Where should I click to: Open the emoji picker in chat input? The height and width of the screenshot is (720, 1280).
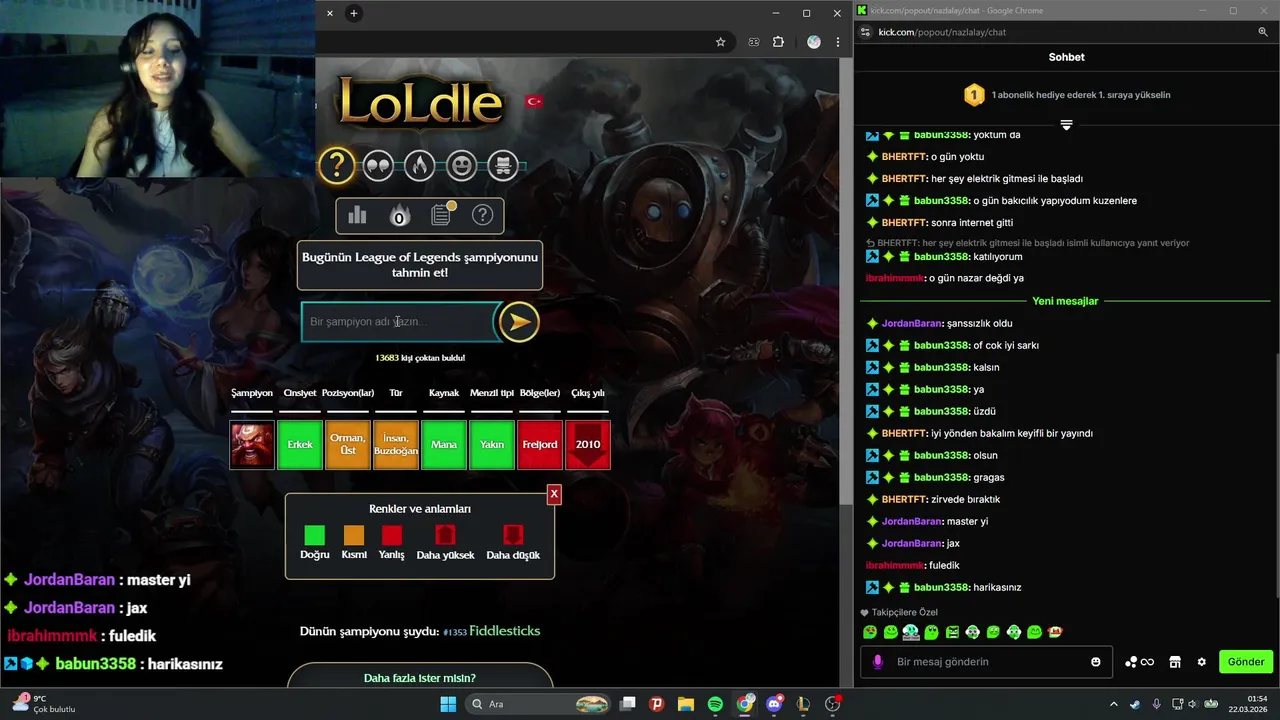pos(1096,662)
